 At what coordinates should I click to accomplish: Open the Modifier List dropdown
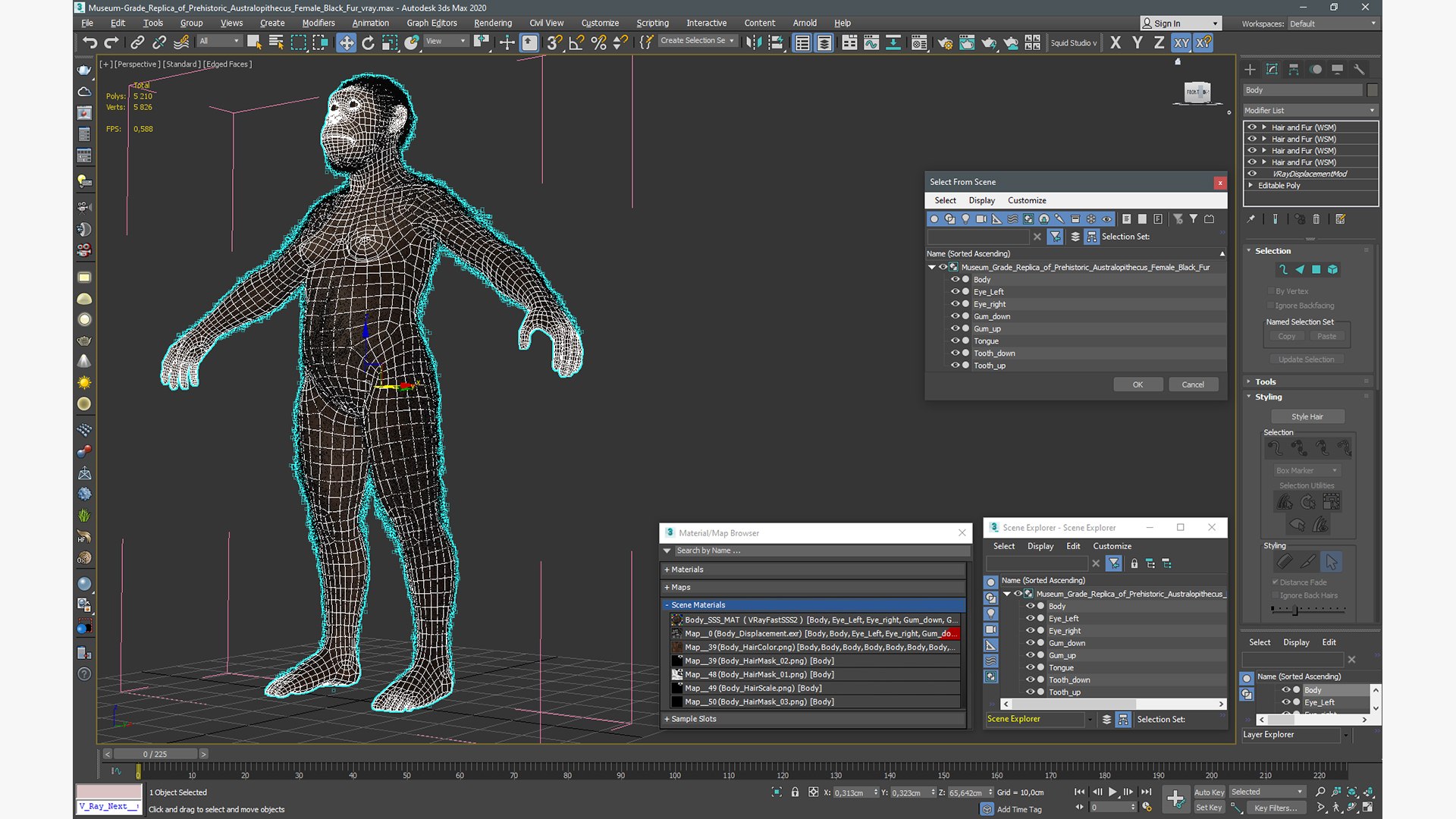(x=1310, y=111)
